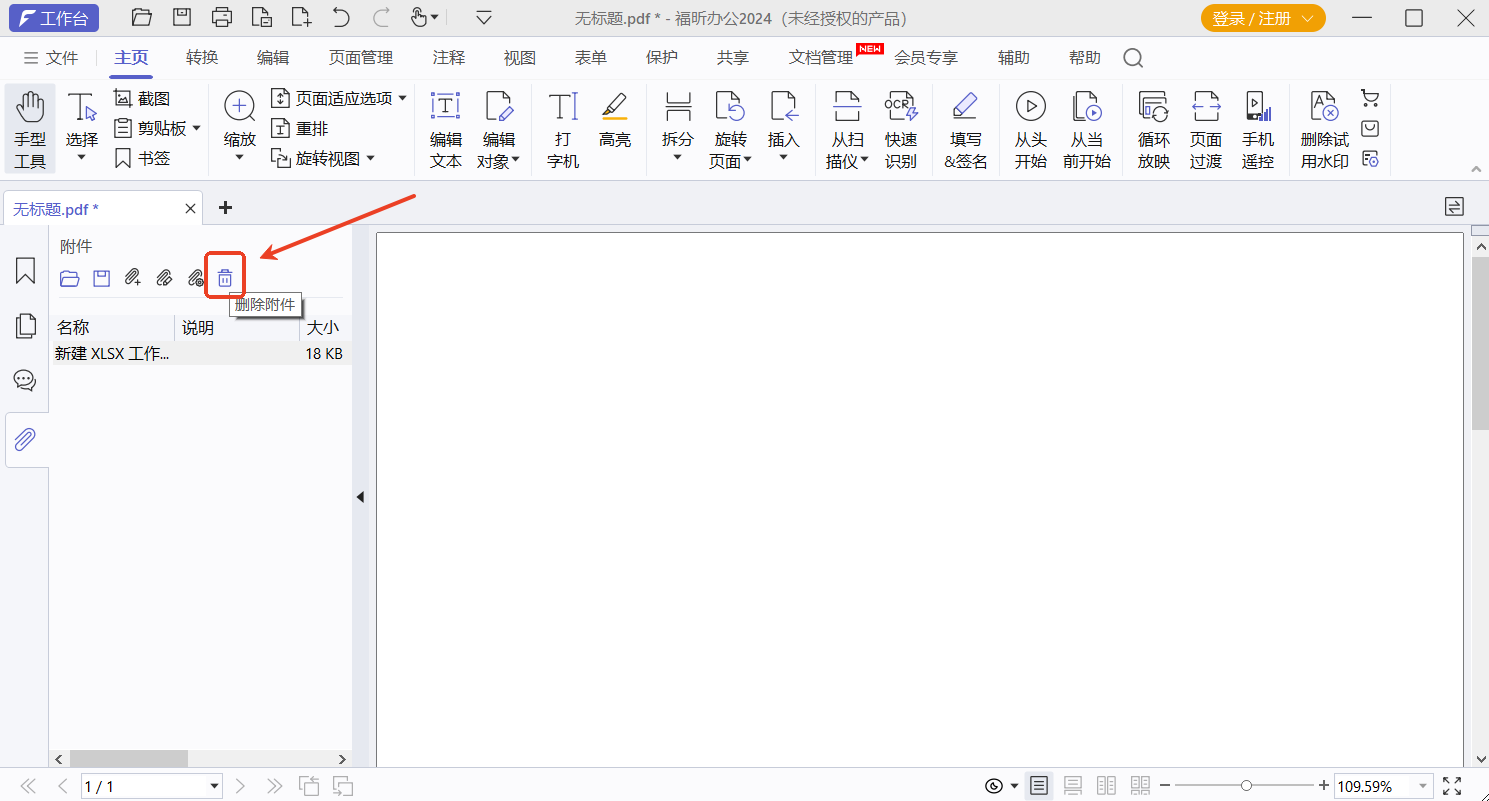
Task: Open the comments panel in sidebar
Action: pyautogui.click(x=25, y=380)
